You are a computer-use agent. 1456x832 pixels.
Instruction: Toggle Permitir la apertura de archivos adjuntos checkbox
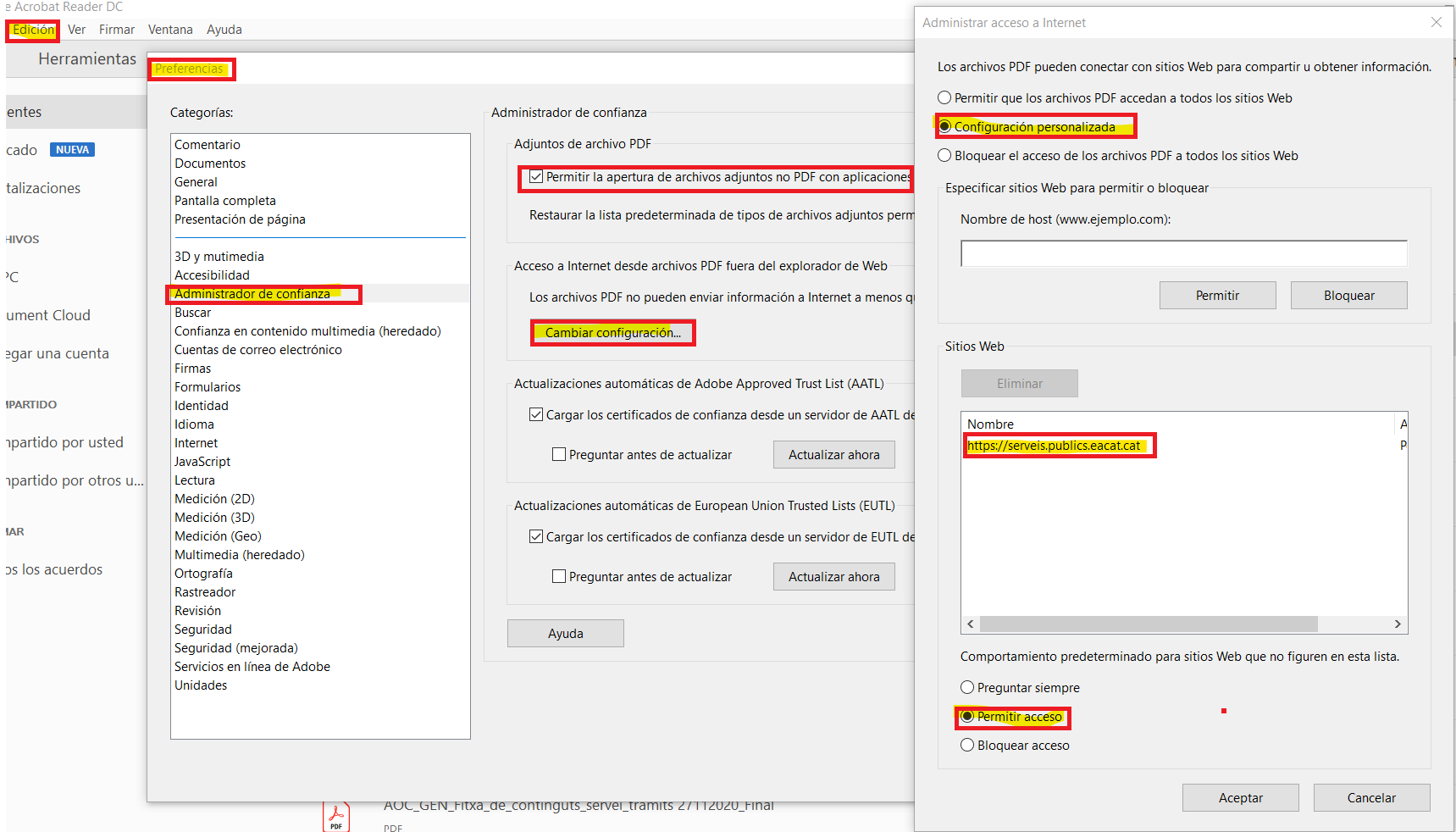tap(536, 177)
